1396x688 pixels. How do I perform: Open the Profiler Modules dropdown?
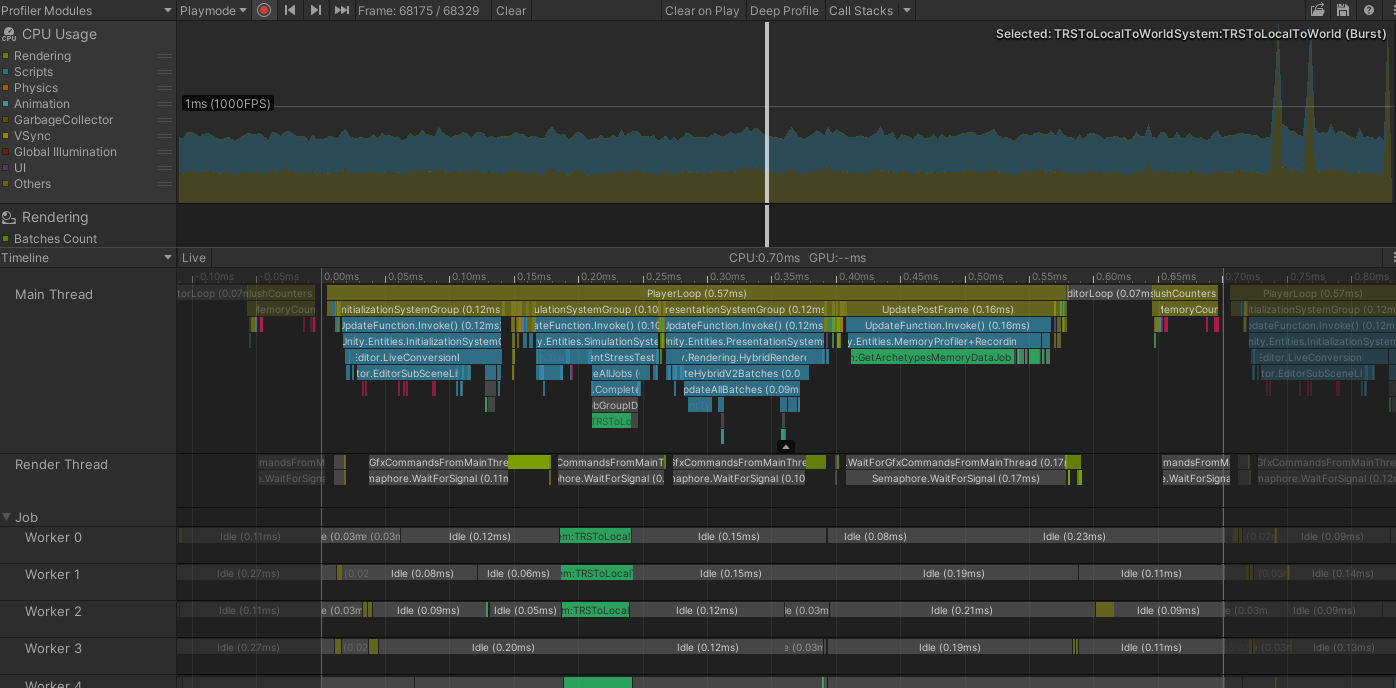point(87,10)
